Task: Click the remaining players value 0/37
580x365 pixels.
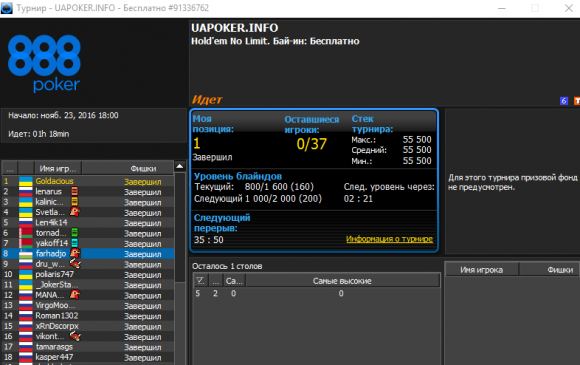Action: click(x=311, y=144)
